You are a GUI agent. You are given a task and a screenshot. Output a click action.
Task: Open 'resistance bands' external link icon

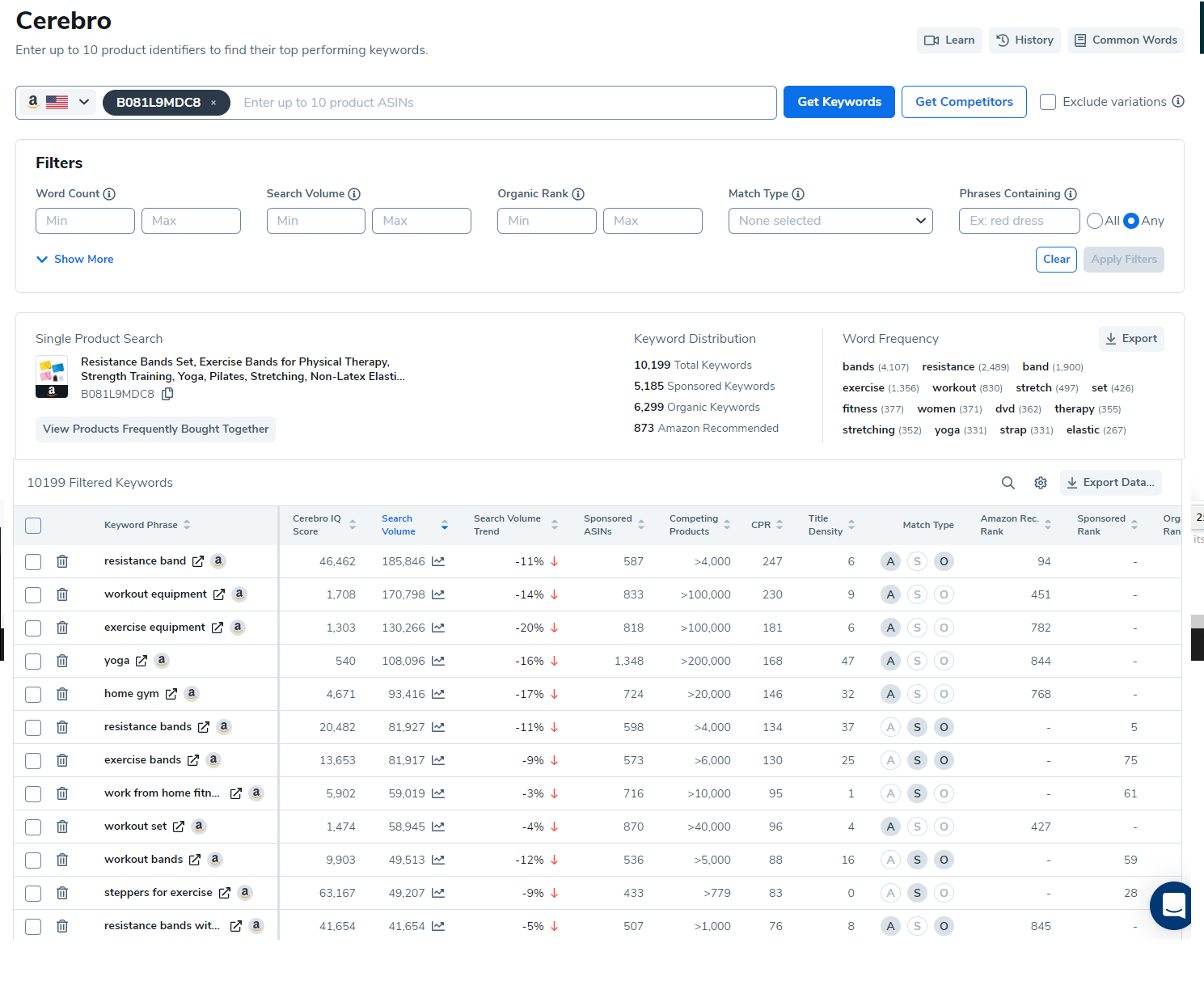coord(204,727)
